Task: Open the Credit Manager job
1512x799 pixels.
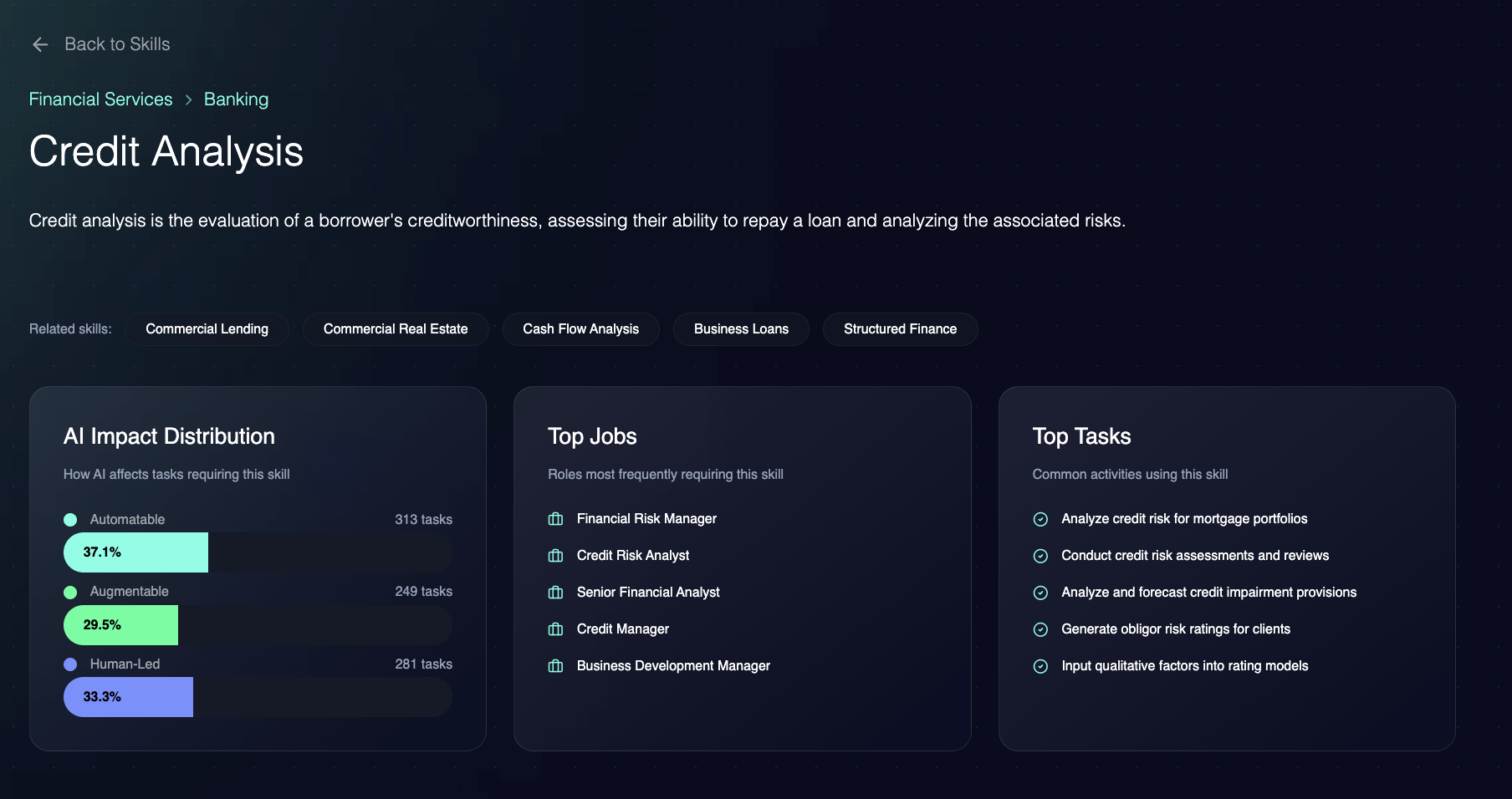Action: click(x=623, y=629)
